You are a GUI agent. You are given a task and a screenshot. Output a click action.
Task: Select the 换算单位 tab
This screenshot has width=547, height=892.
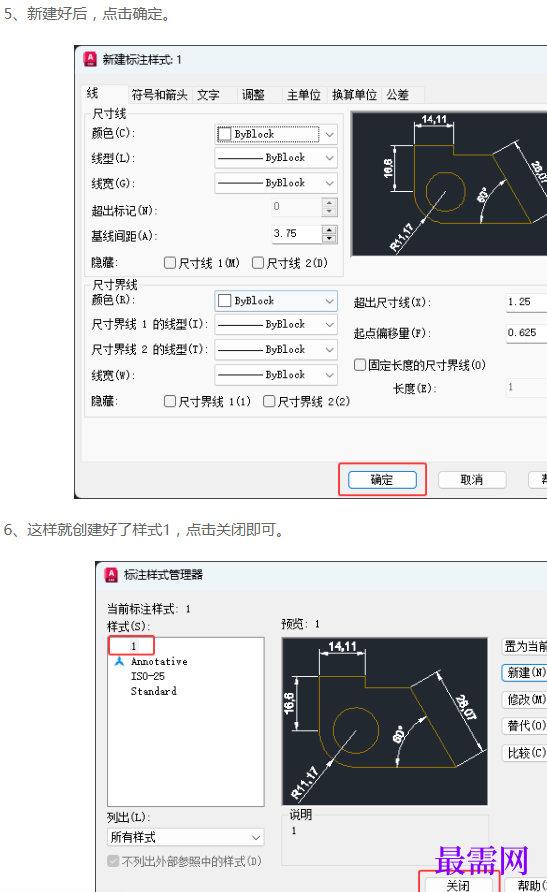pos(354,94)
